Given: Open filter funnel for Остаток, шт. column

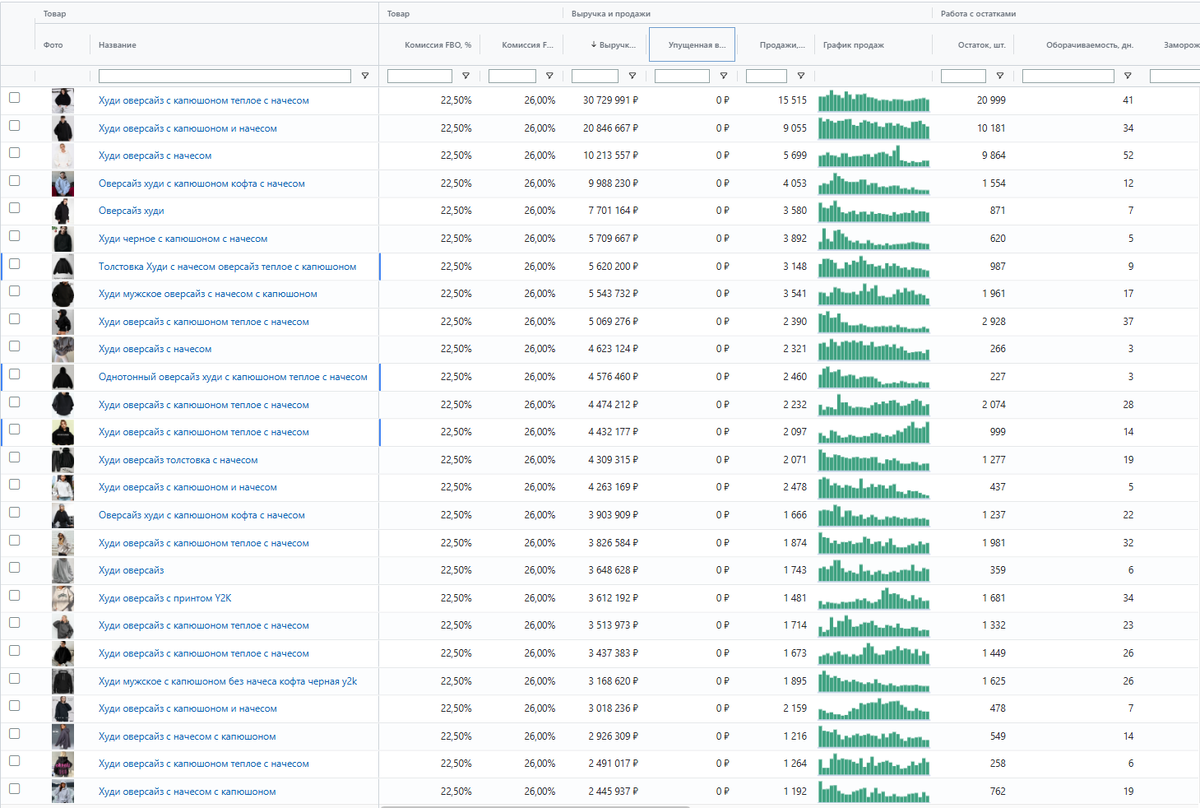Looking at the screenshot, I should [1000, 76].
